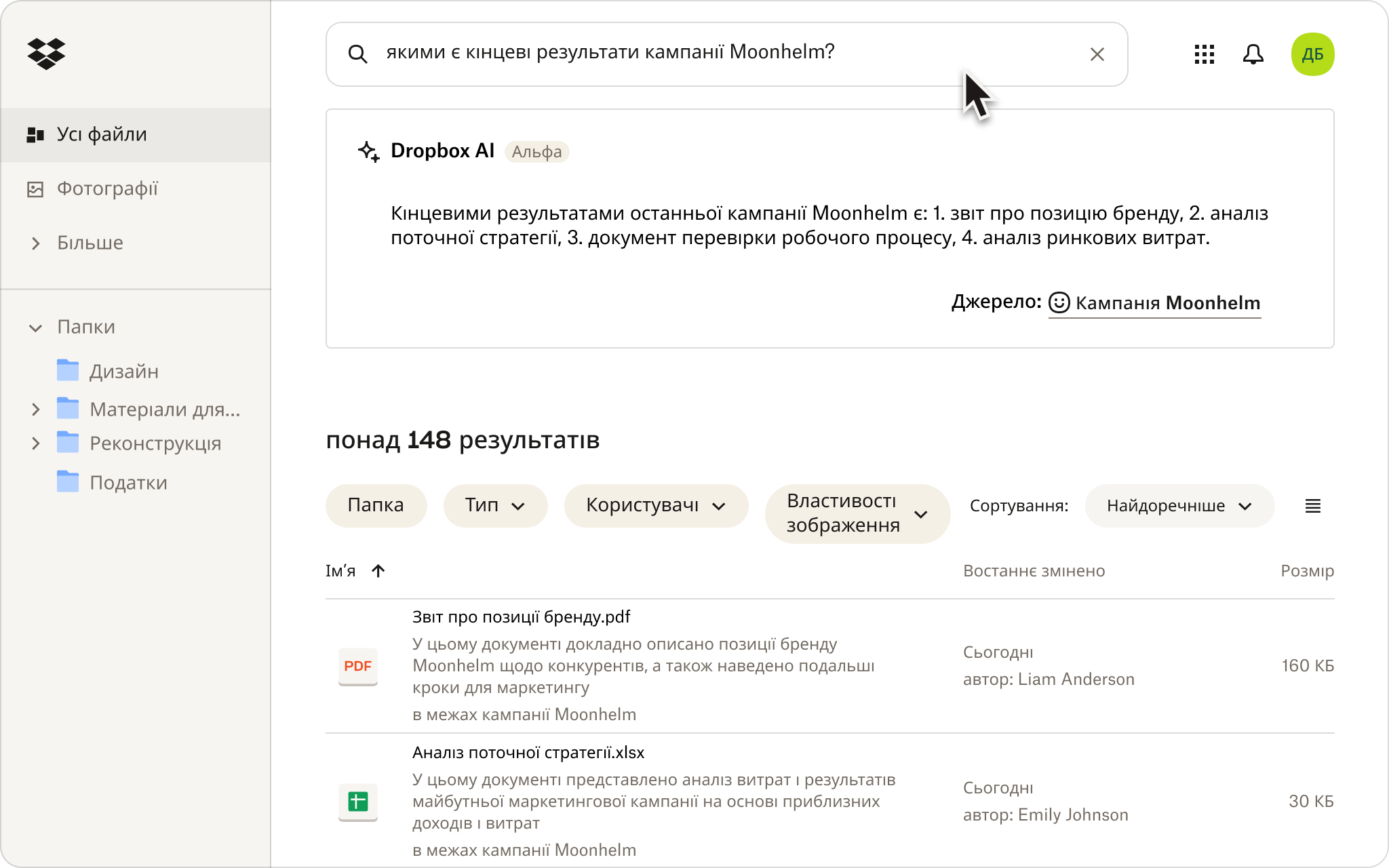Image resolution: width=1389 pixels, height=868 pixels.
Task: Click the Альфа badge
Action: click(536, 151)
